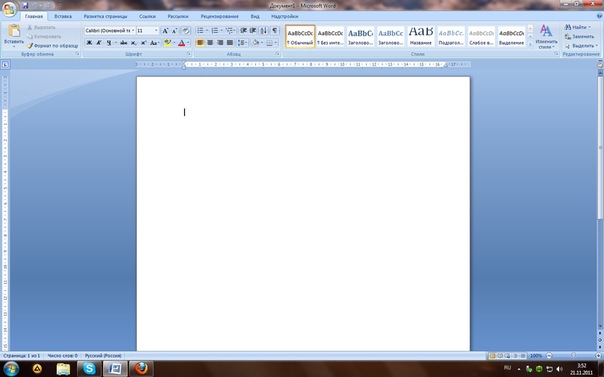
Task: Open Шрифт group dialog launcher
Action: (189, 54)
